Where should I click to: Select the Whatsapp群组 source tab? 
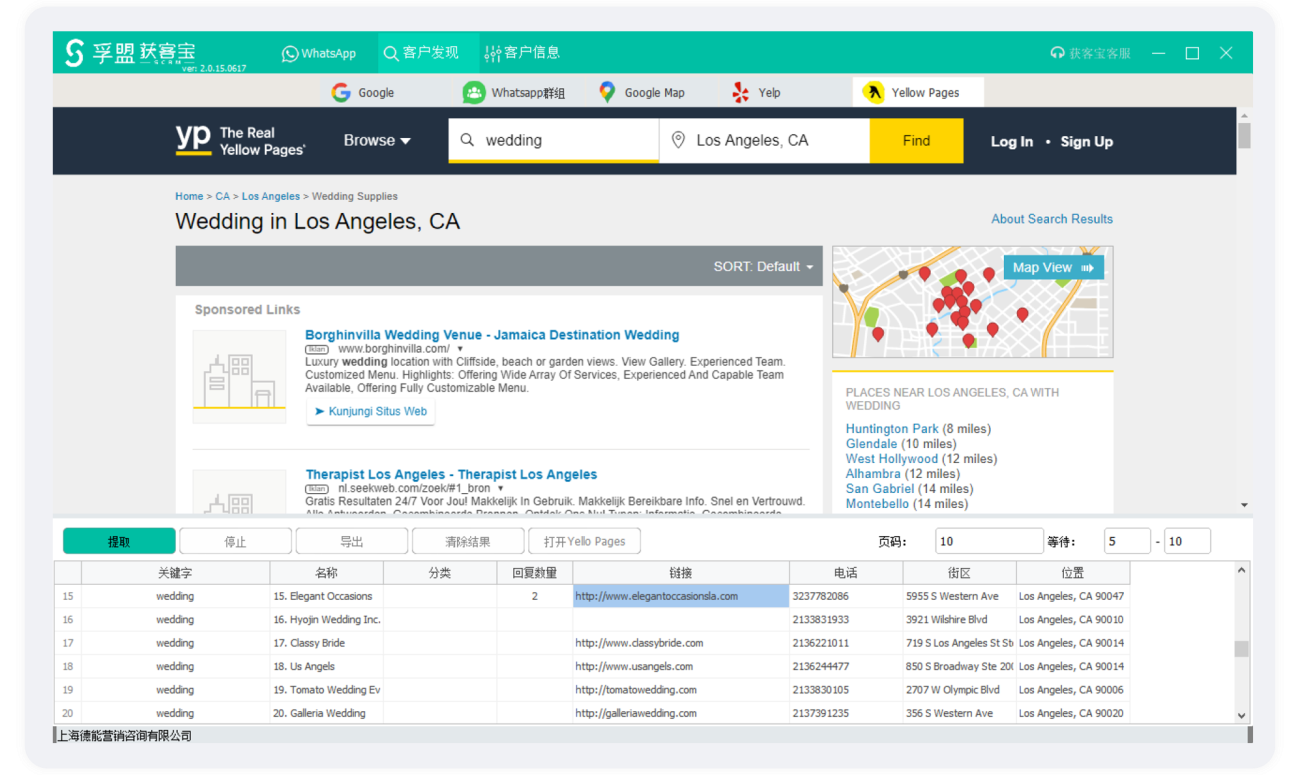click(x=514, y=92)
